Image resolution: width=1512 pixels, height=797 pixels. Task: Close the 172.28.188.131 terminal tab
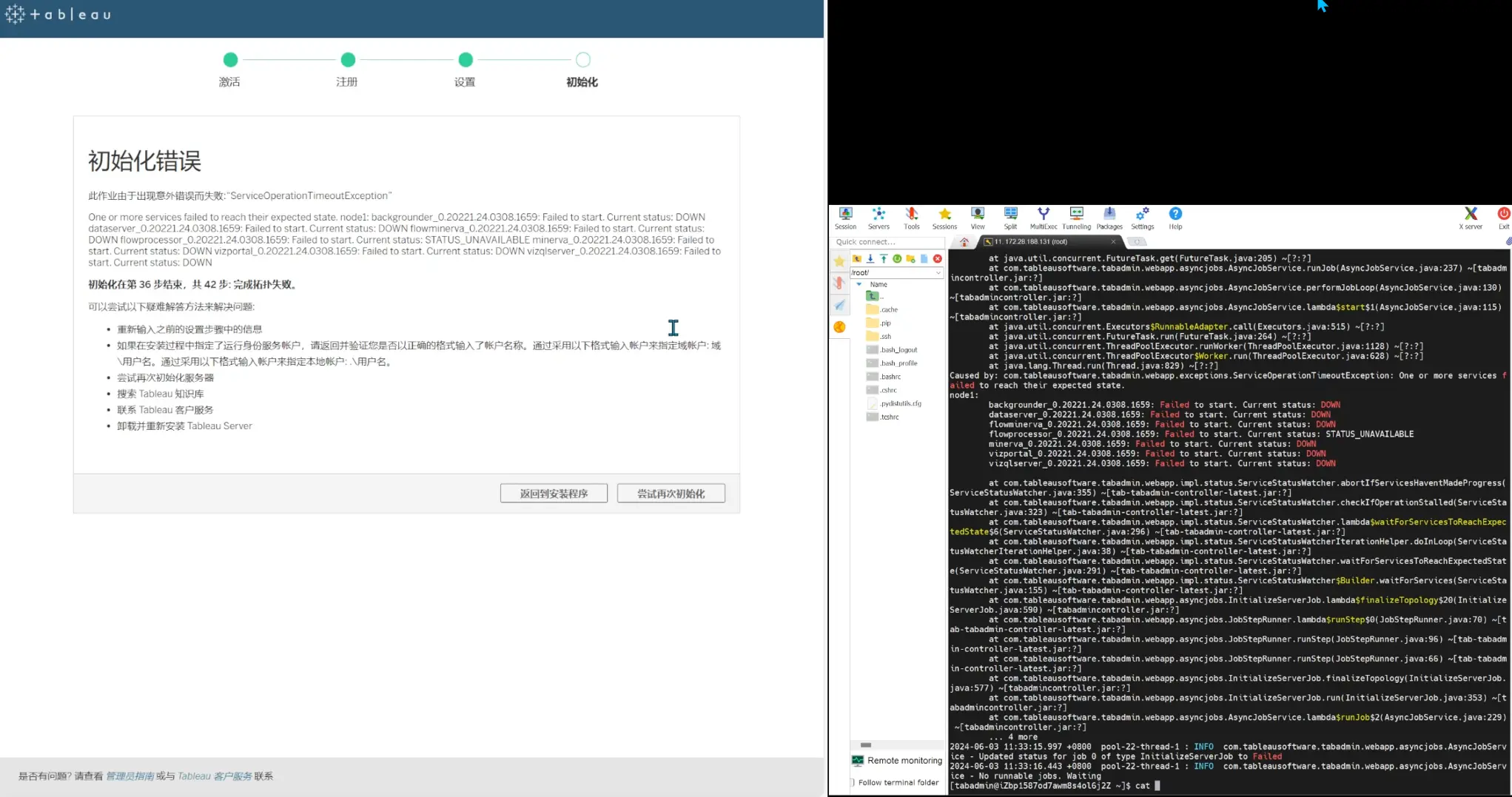click(1113, 241)
